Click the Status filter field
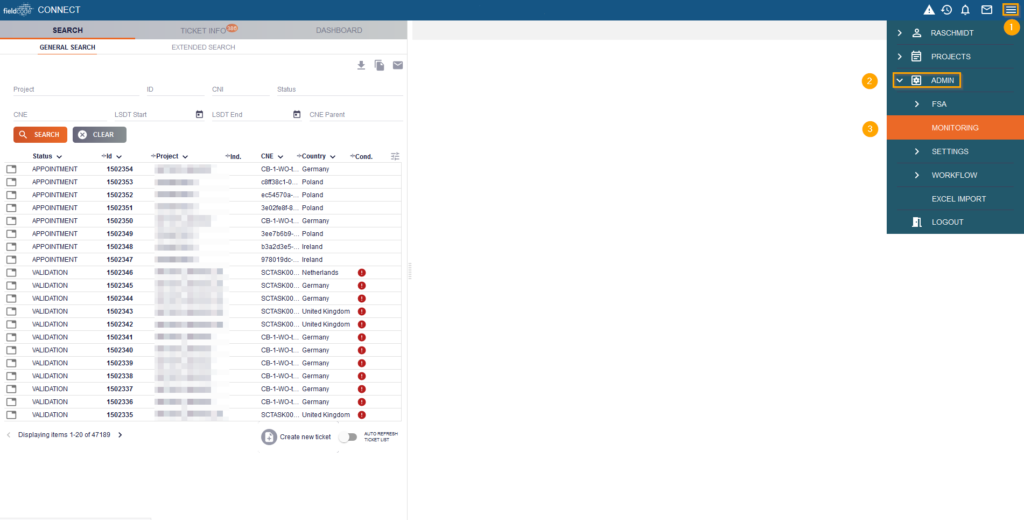 tap(340, 89)
